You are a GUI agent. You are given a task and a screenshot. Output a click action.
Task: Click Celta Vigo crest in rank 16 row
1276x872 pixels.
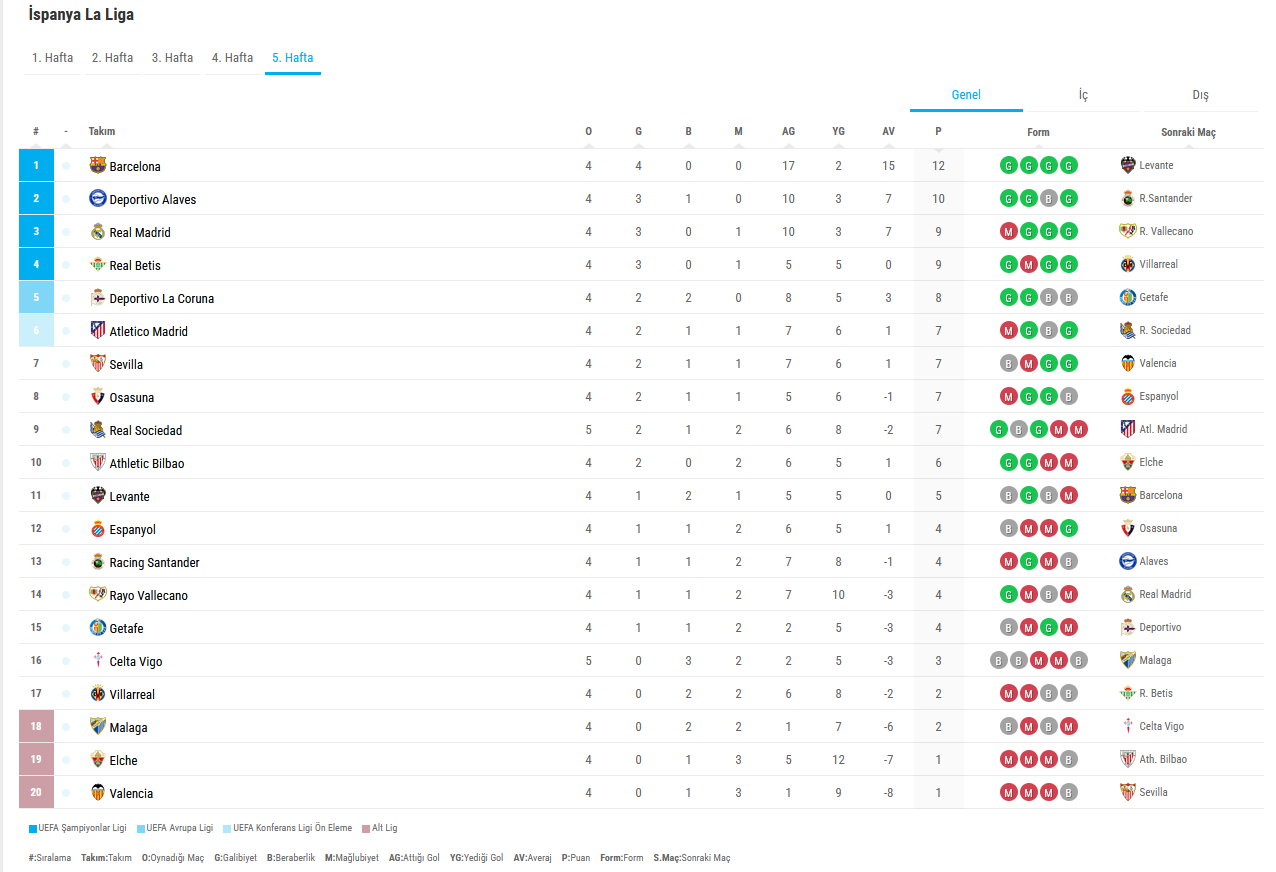[97, 660]
